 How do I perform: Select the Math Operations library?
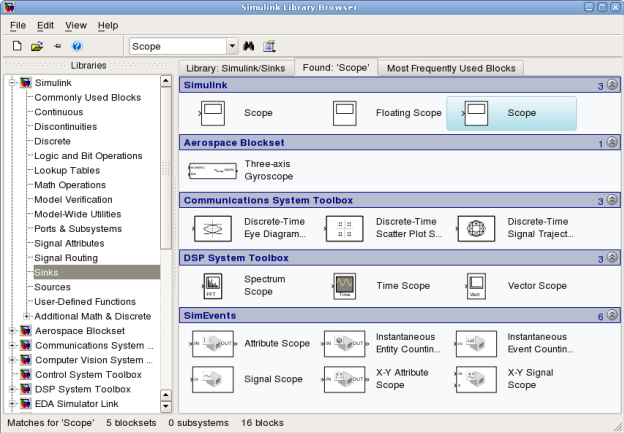[x=70, y=185]
